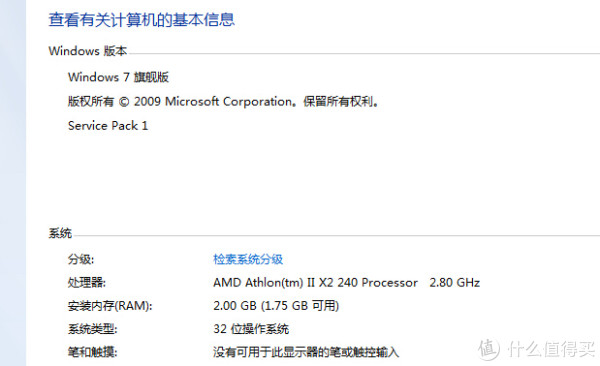Viewport: 600px width, 366px height.
Task: Click the Microsoft Corporation copyright line
Action: [x=223, y=101]
